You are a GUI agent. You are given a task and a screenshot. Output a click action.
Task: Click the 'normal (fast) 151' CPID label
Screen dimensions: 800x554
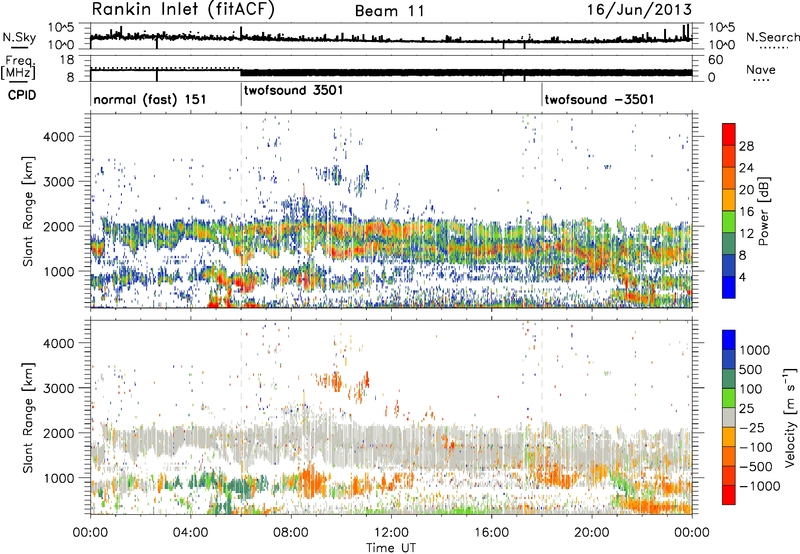click(x=150, y=99)
